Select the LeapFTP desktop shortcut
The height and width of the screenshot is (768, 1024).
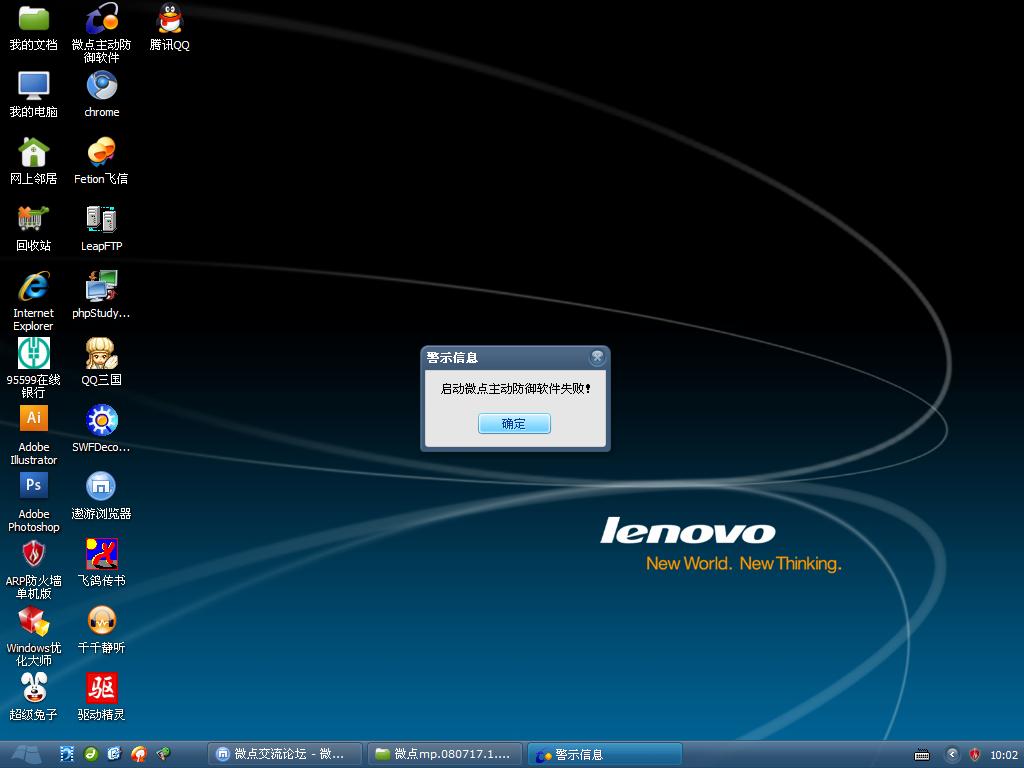pos(101,220)
